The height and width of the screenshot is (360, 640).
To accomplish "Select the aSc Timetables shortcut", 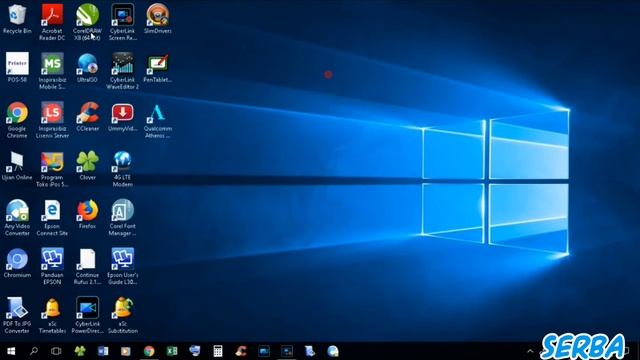I will 52,315.
